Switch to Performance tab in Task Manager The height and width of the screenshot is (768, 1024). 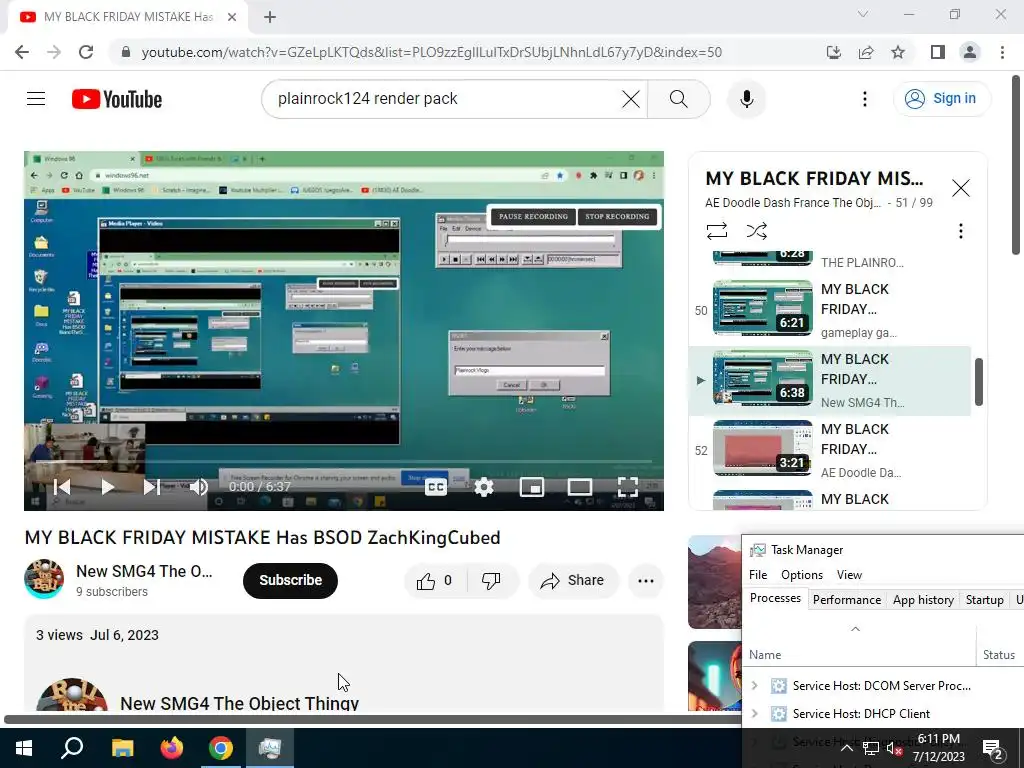pyautogui.click(x=847, y=600)
